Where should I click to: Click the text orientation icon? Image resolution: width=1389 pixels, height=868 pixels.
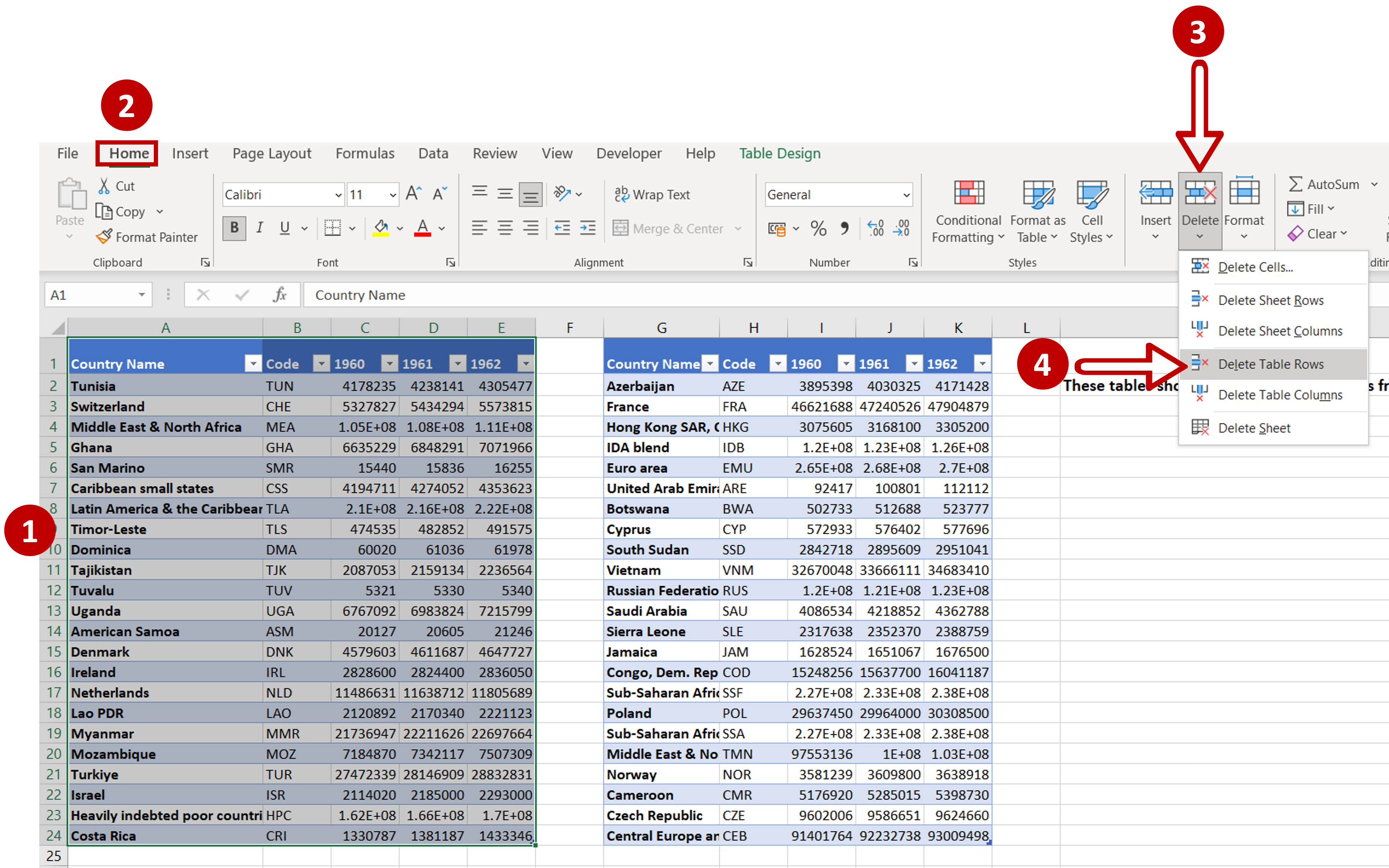(562, 194)
